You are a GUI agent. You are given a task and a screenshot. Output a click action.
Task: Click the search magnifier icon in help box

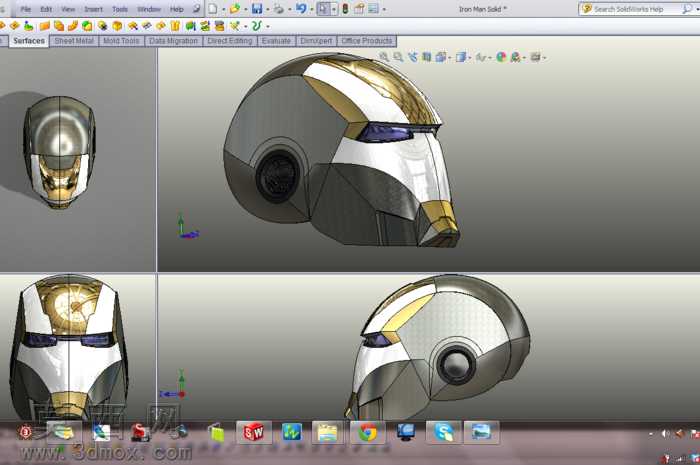pyautogui.click(x=687, y=9)
